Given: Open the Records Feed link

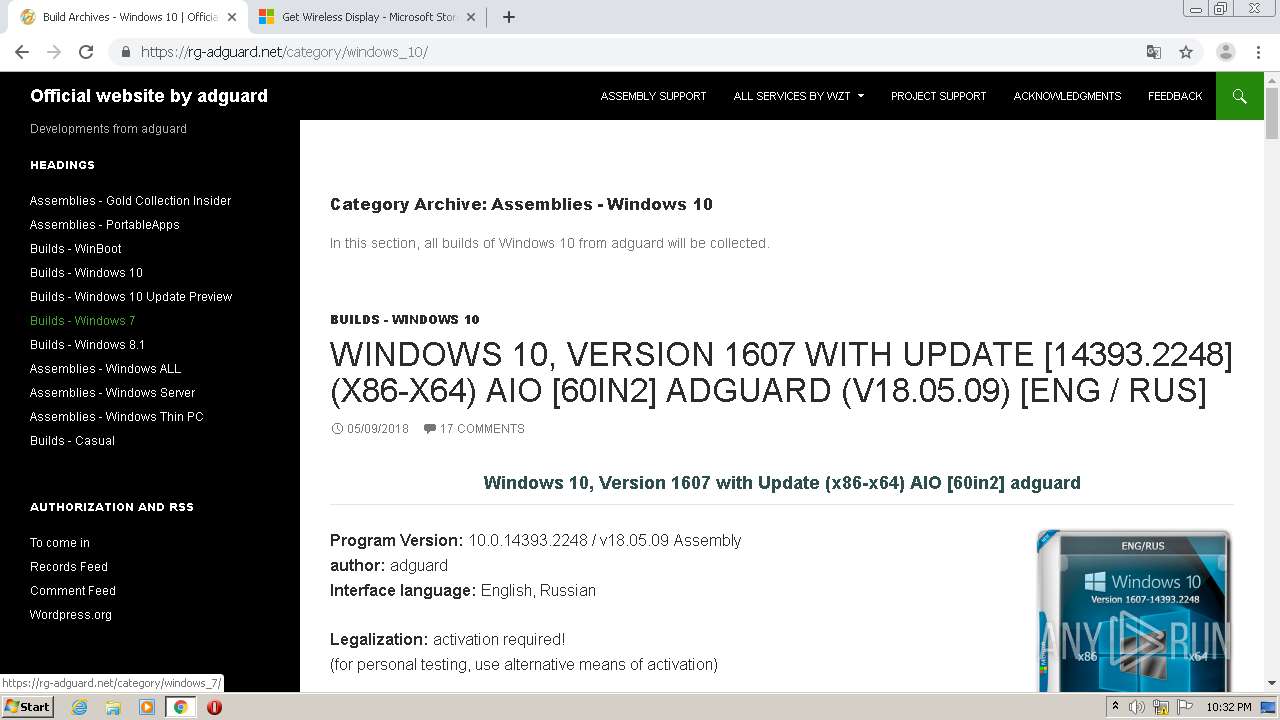Looking at the screenshot, I should coord(69,567).
